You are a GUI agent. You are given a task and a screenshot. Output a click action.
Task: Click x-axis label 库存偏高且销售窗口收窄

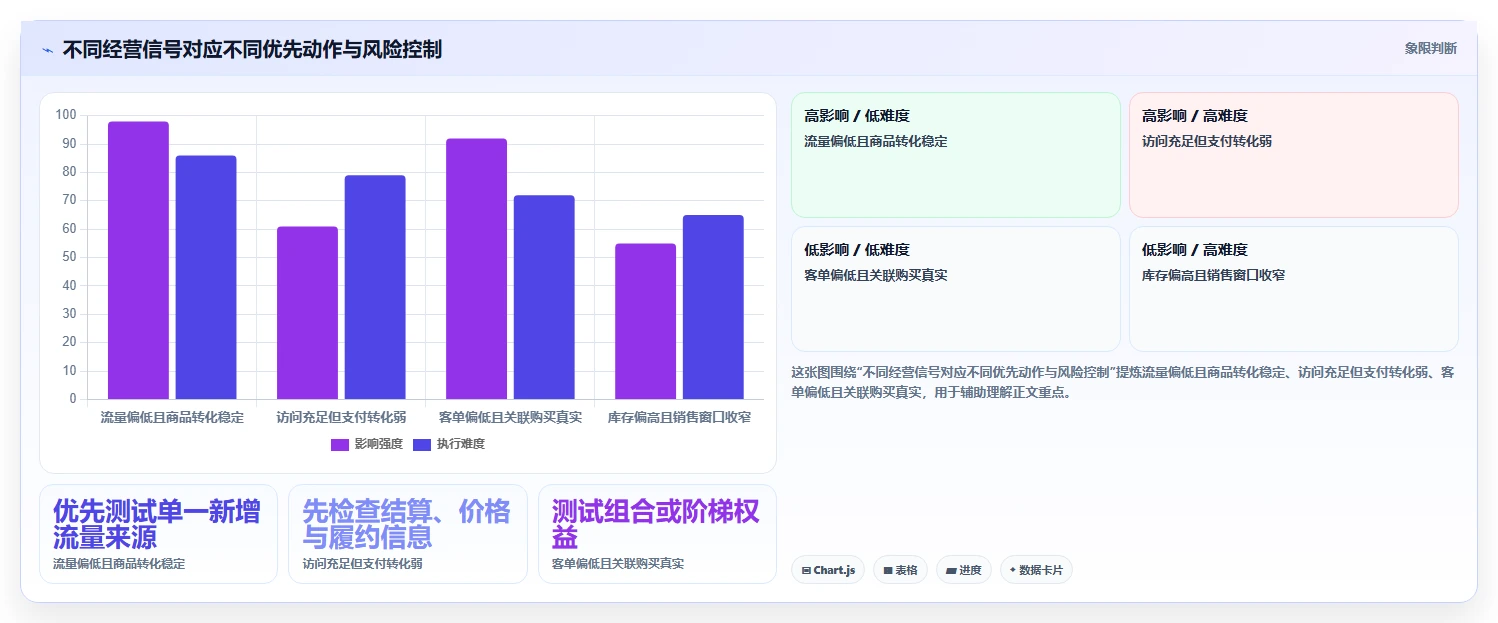point(679,417)
